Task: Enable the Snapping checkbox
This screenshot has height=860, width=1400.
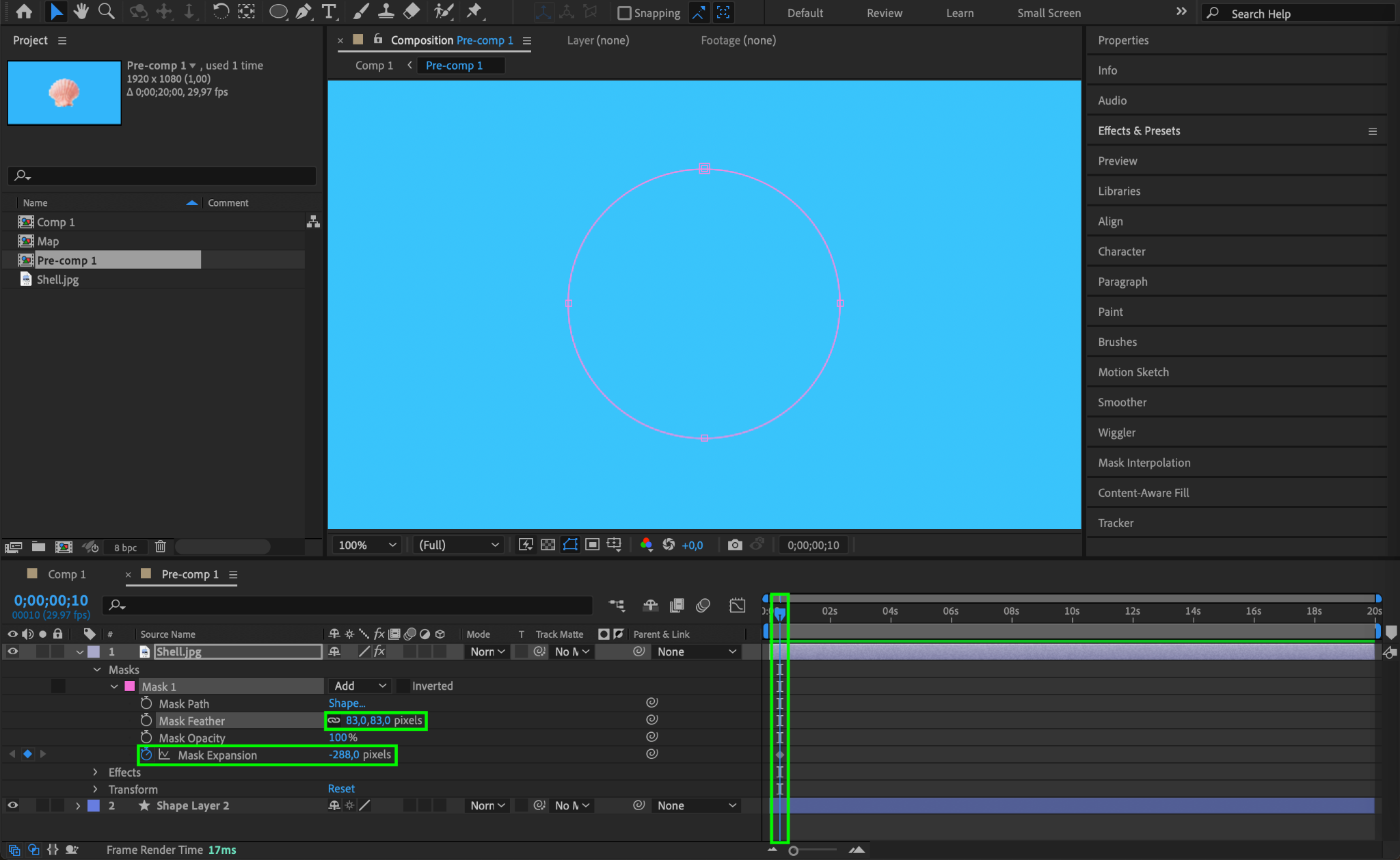Action: coord(623,13)
